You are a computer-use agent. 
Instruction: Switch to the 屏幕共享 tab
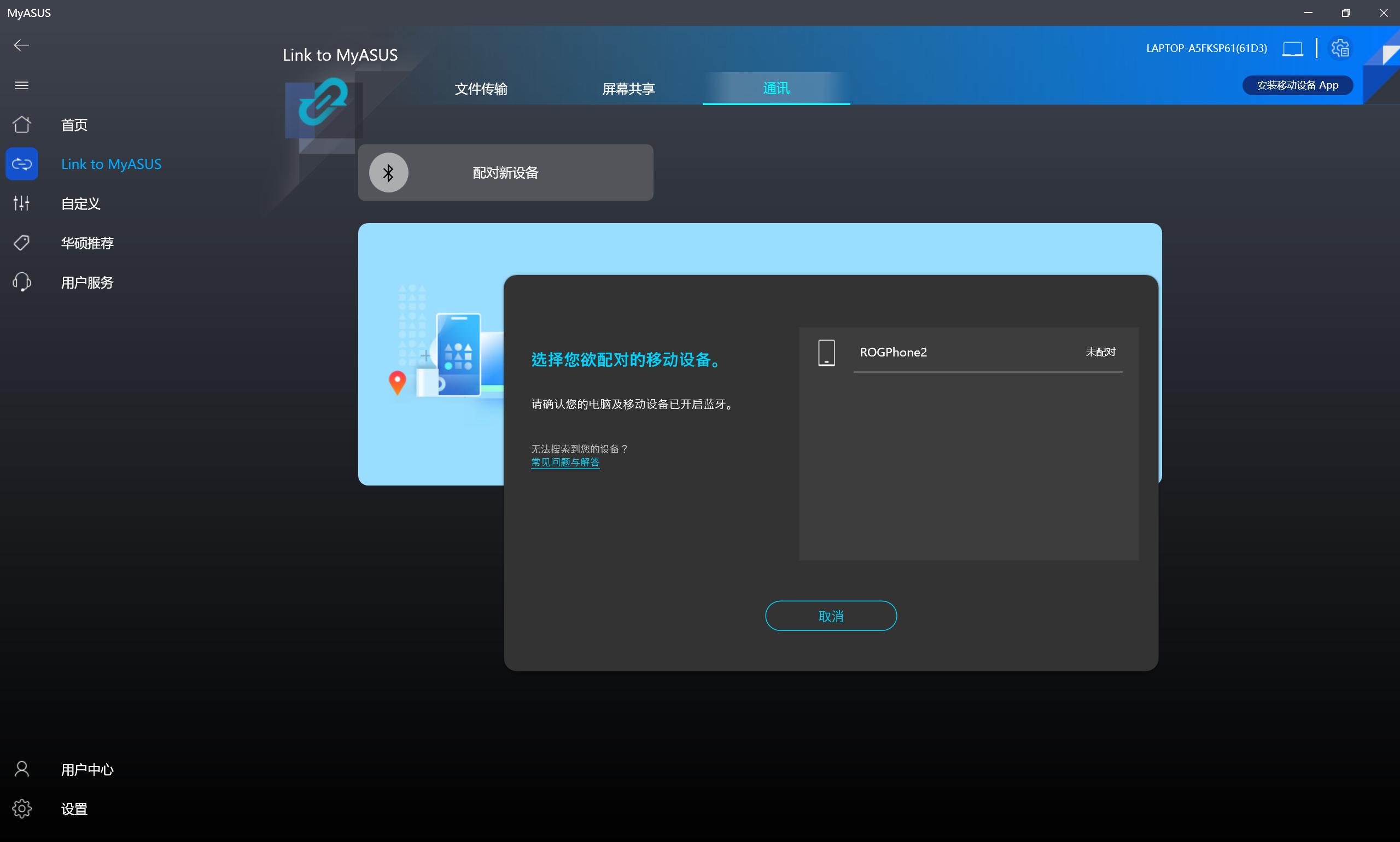pyautogui.click(x=628, y=89)
